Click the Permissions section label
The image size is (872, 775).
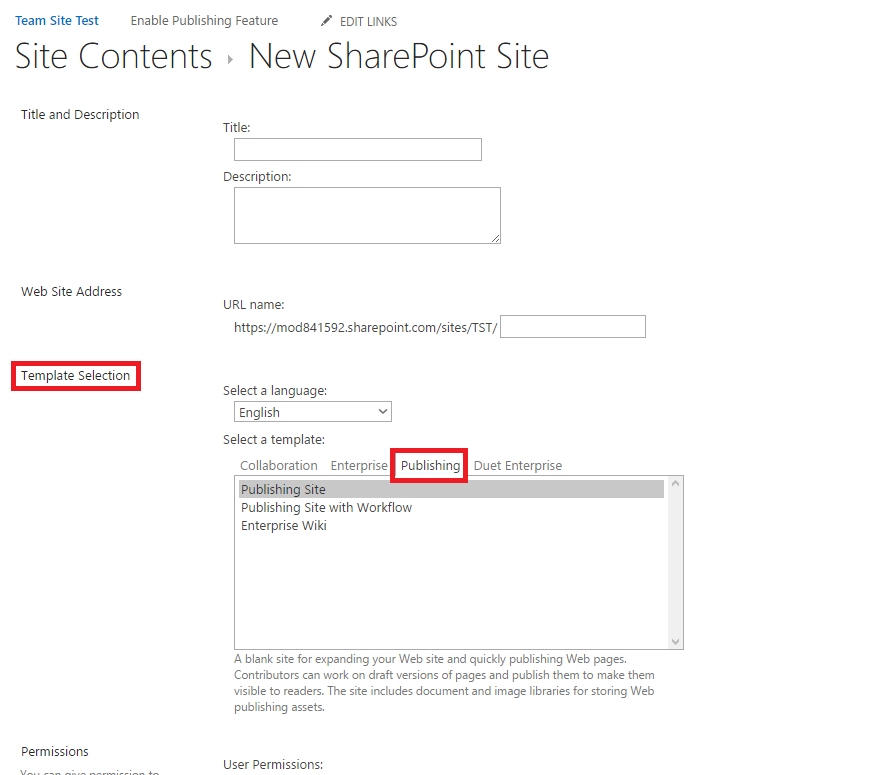pos(54,752)
